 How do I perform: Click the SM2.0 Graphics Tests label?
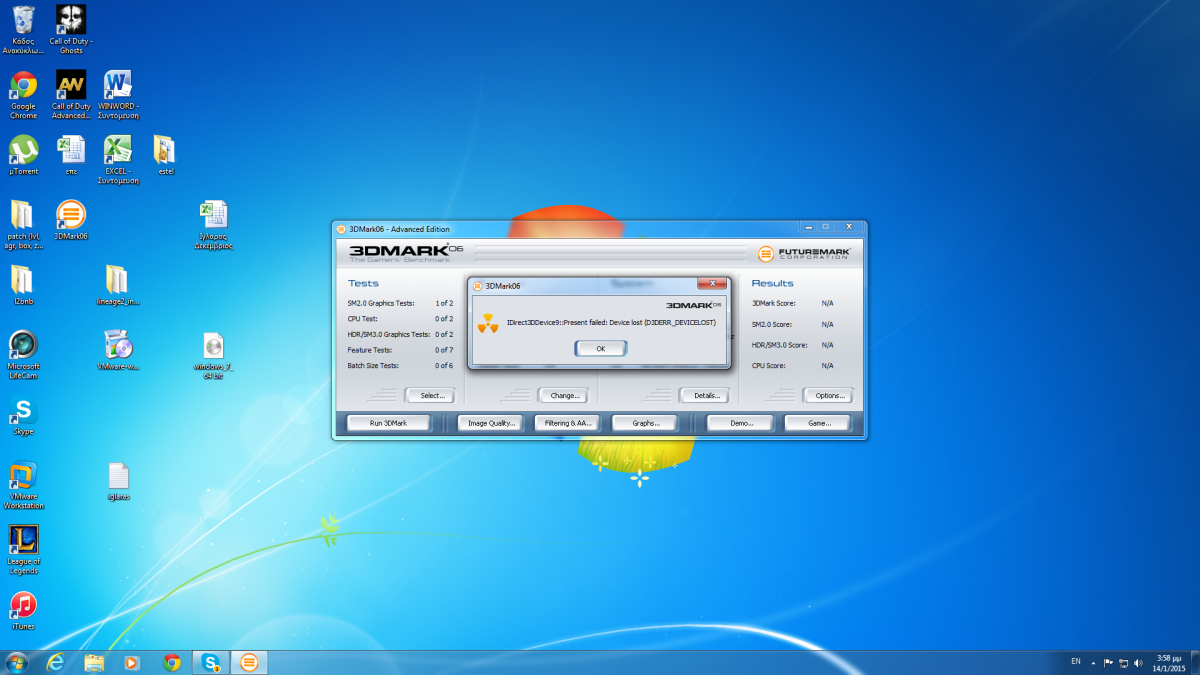coord(381,303)
